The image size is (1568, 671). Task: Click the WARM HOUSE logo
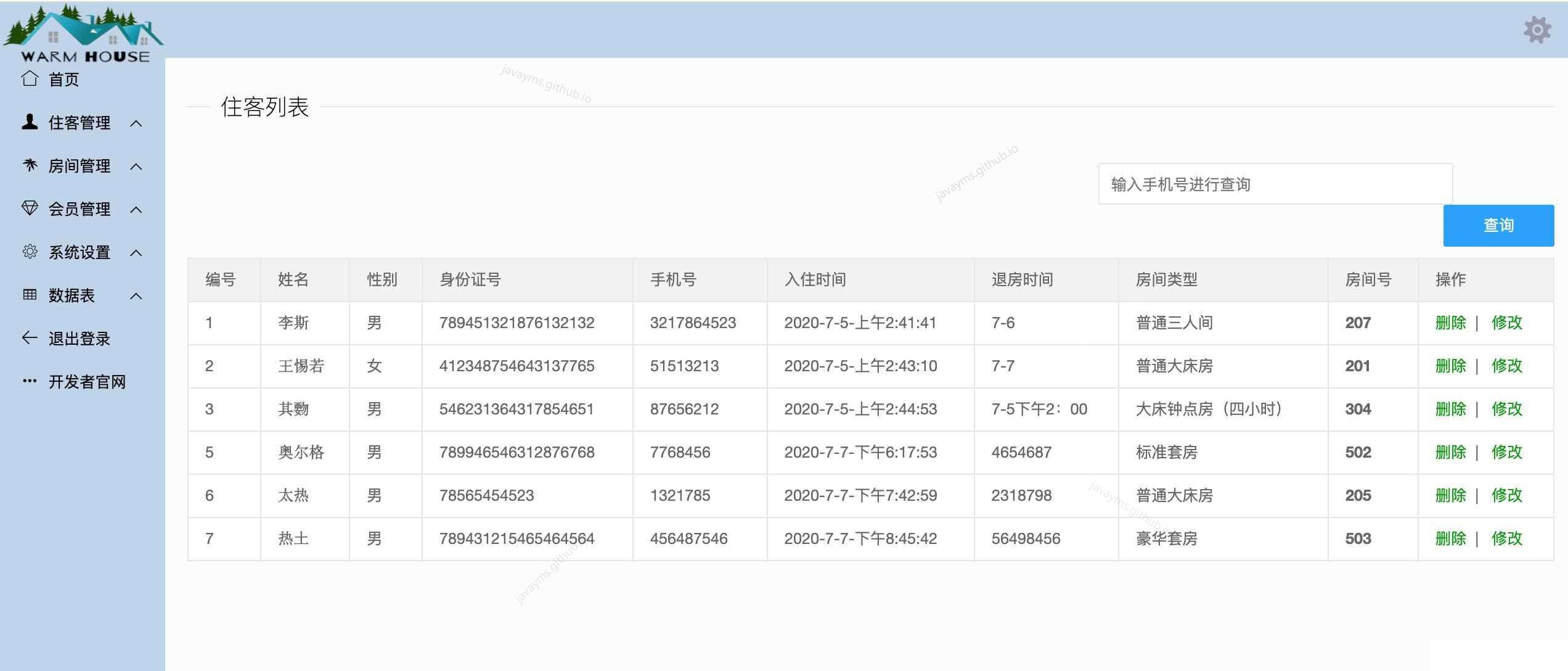click(83, 31)
